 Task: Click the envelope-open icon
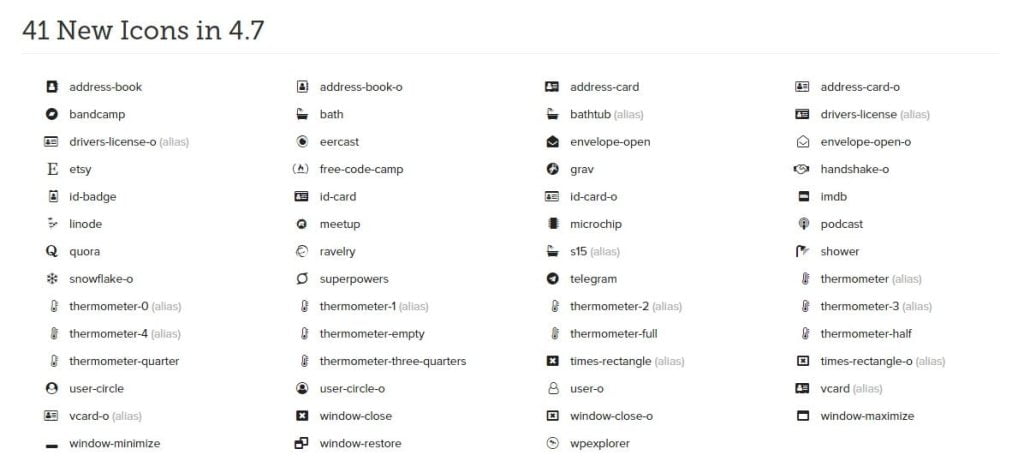pos(552,142)
